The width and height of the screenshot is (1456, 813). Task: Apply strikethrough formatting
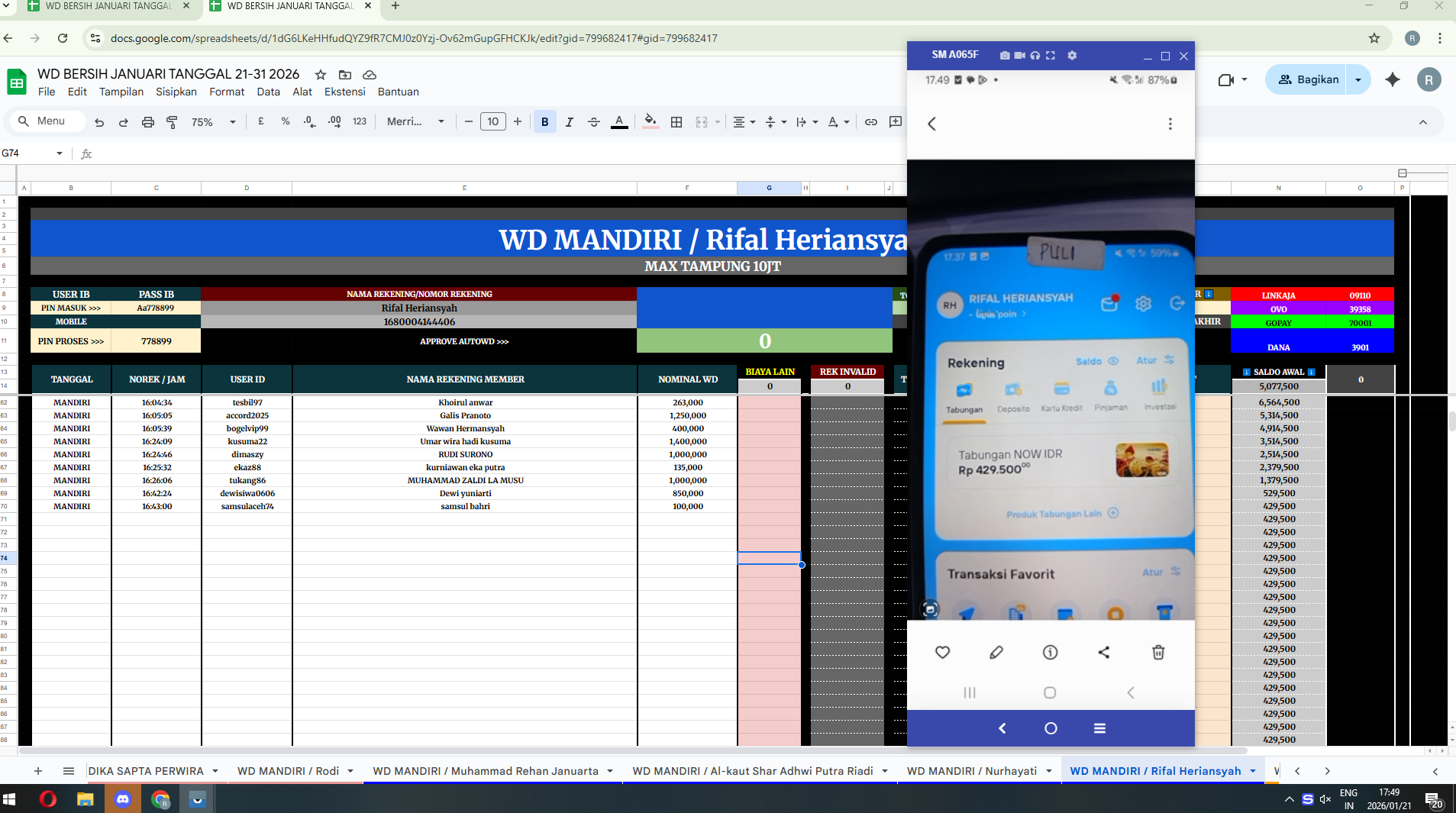click(x=594, y=122)
